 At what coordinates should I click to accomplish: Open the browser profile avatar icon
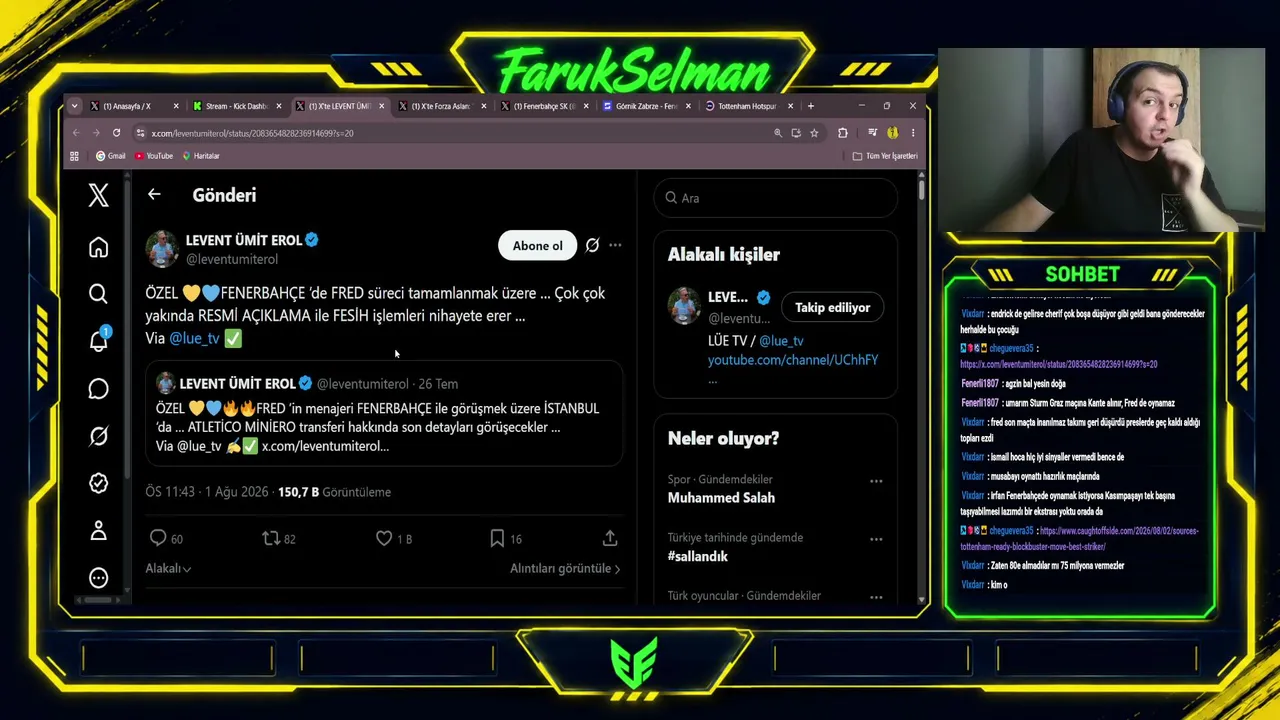[x=892, y=133]
